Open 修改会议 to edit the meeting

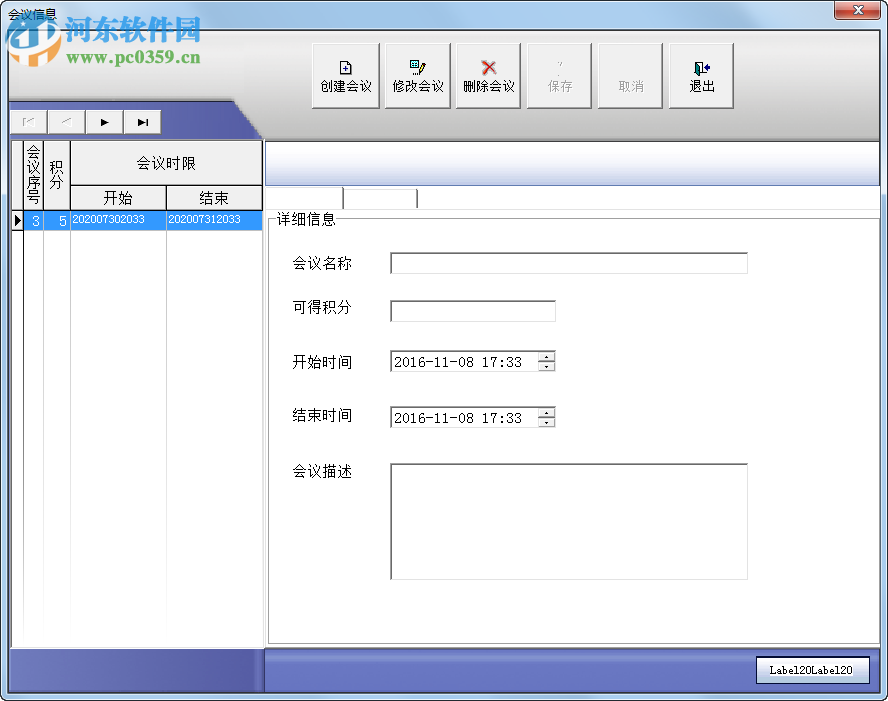click(417, 76)
